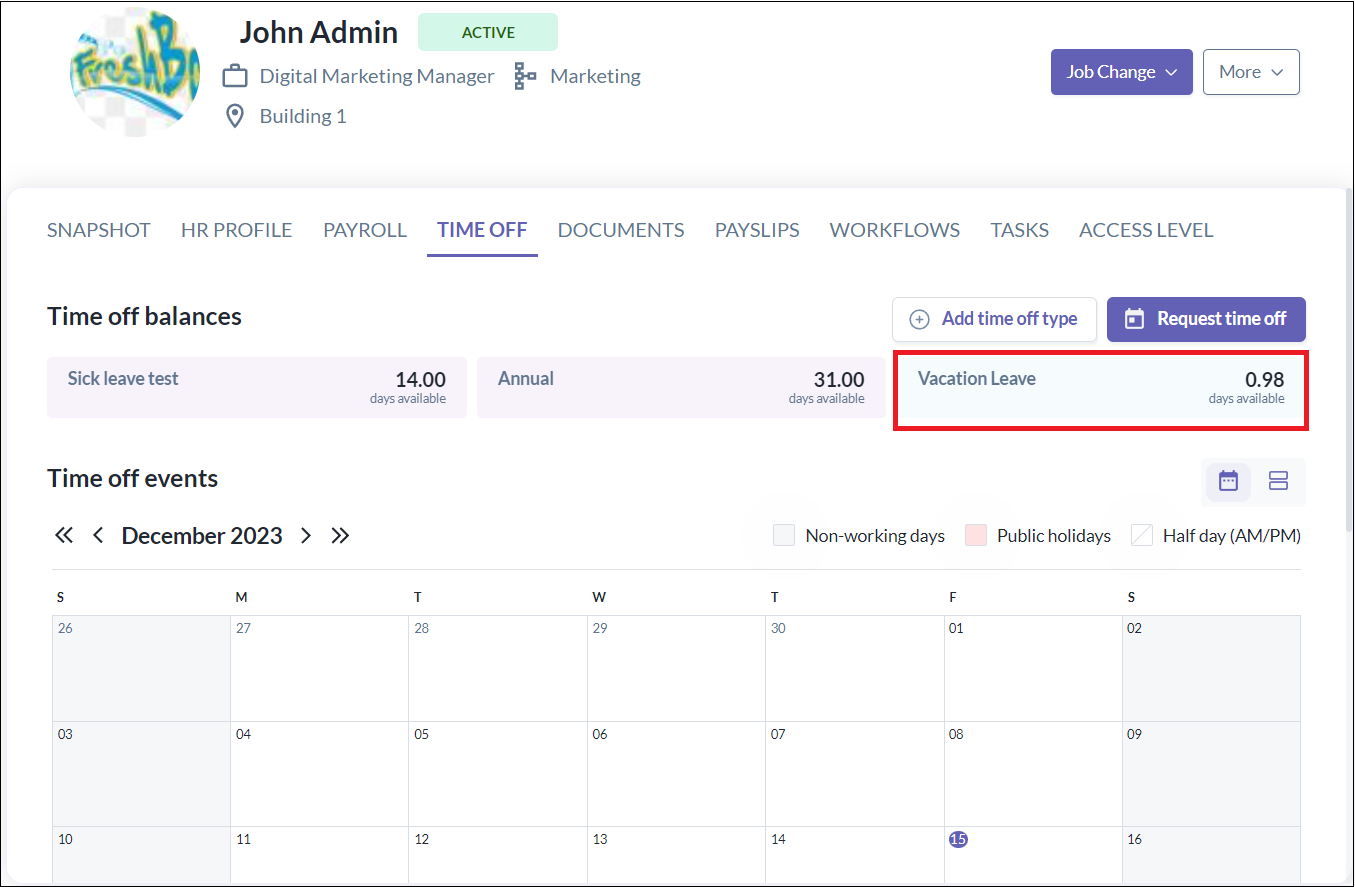Click the Request time off button
Screen dimensions: 1355x887
tap(1206, 319)
